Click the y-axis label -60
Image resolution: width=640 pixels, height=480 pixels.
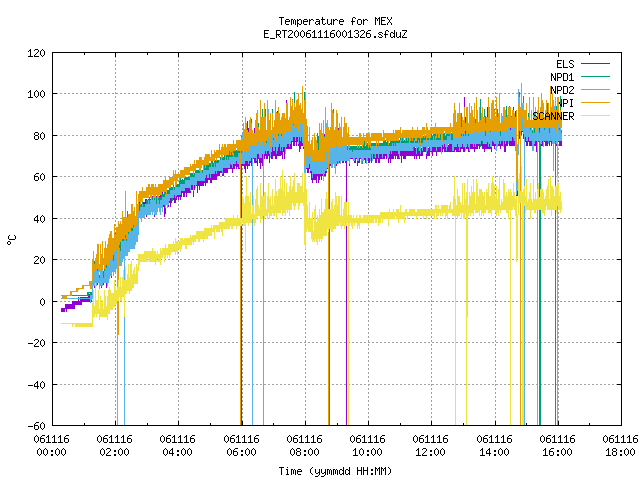(36, 426)
